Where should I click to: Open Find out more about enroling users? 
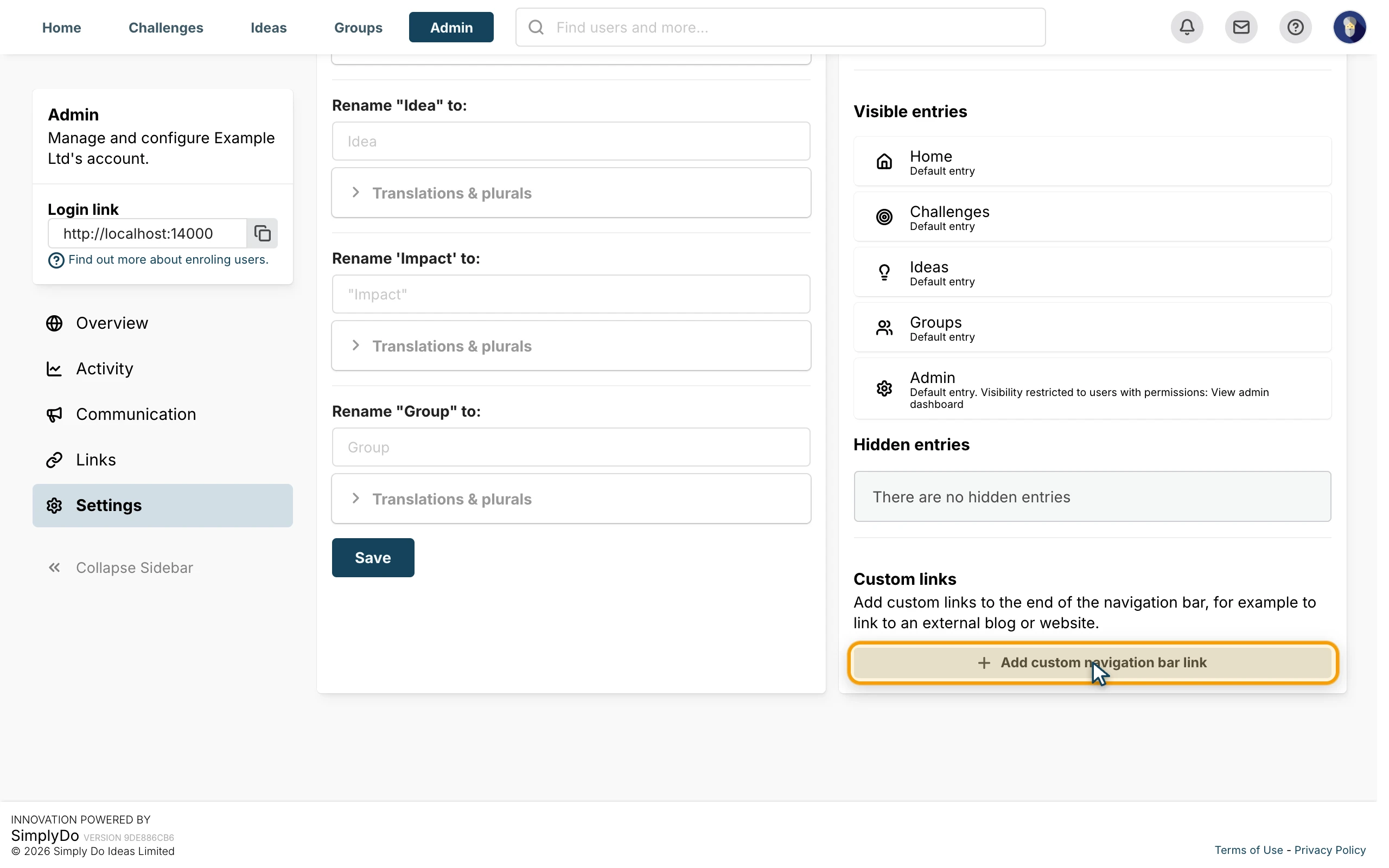click(x=168, y=259)
